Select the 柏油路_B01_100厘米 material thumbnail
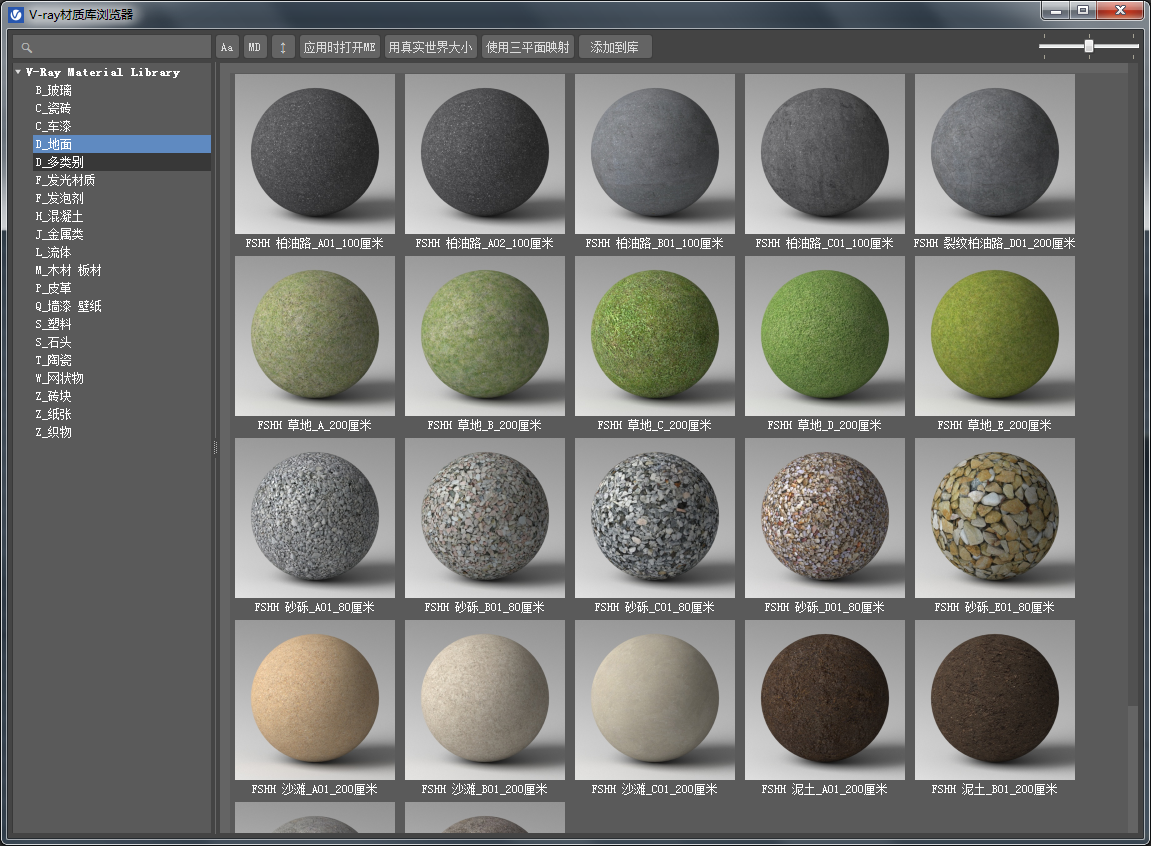The height and width of the screenshot is (846, 1151). tap(655, 154)
